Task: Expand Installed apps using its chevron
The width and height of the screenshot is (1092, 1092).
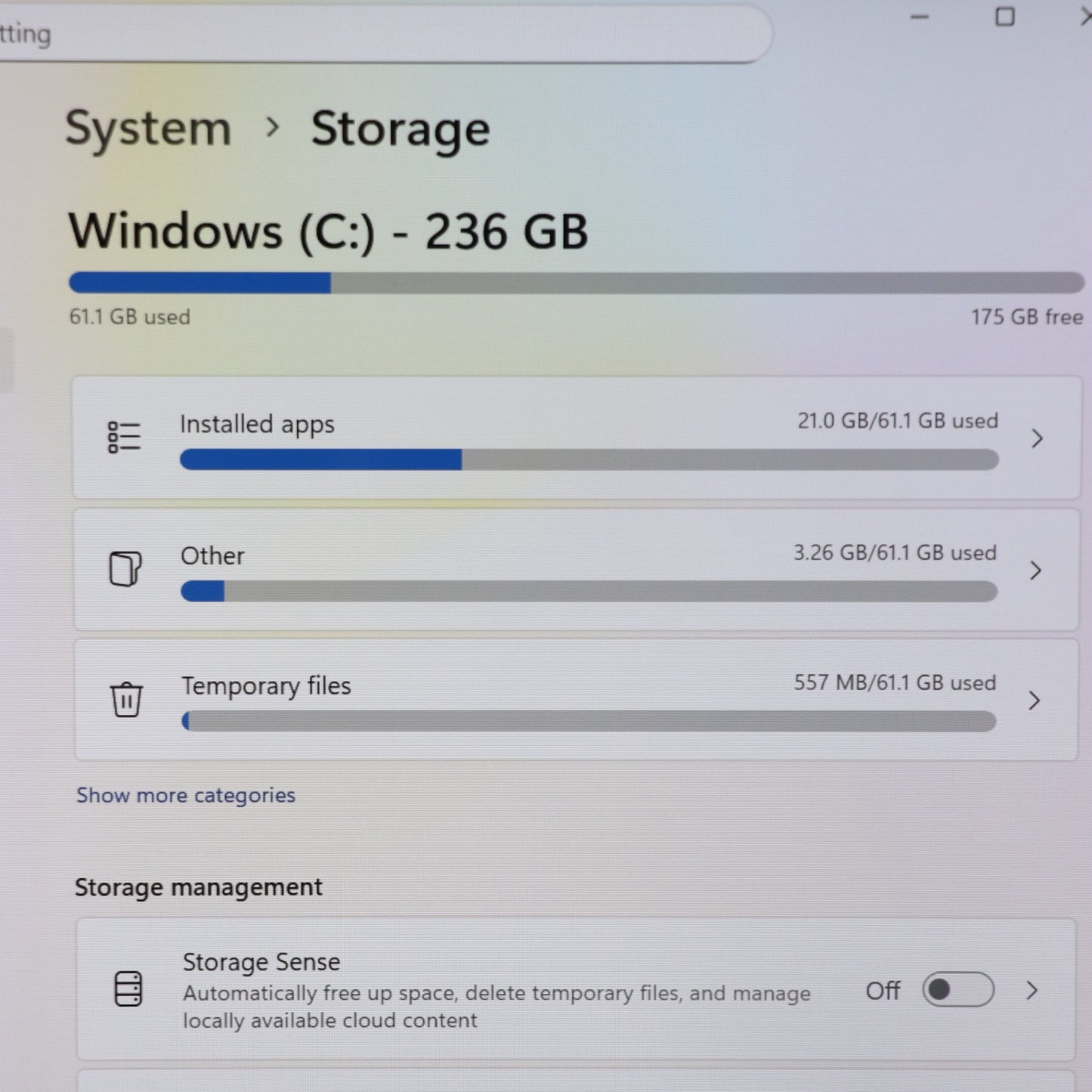Action: (1037, 438)
